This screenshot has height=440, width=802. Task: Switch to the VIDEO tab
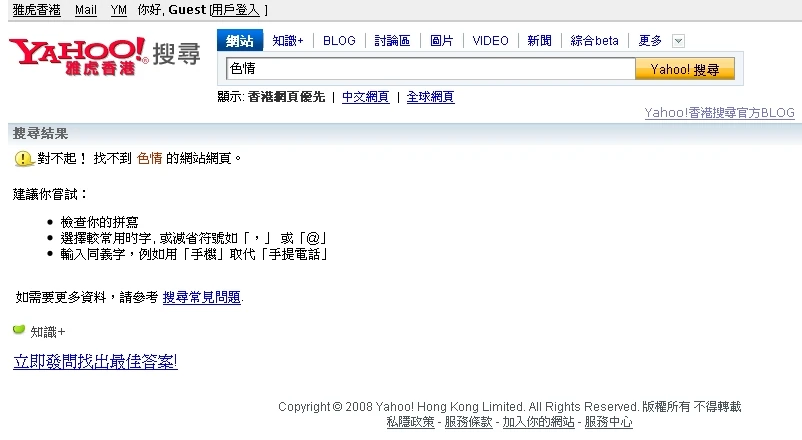coord(491,41)
